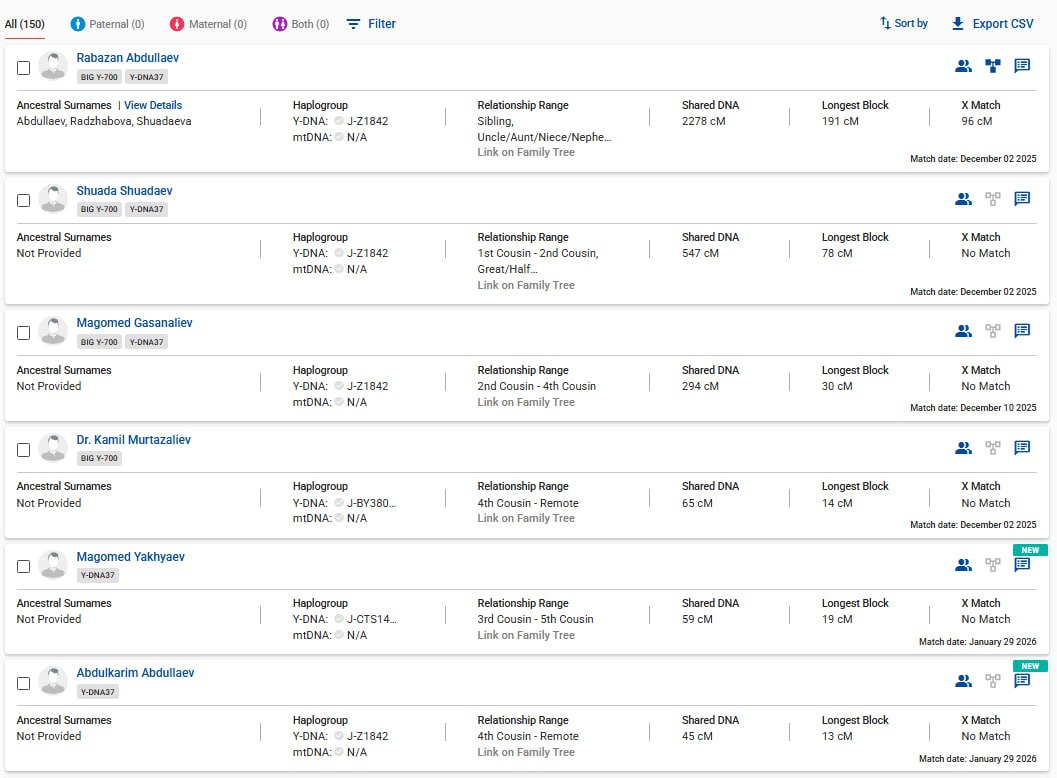
Task: Switch to the Maternal (0) tab
Action: (x=208, y=24)
